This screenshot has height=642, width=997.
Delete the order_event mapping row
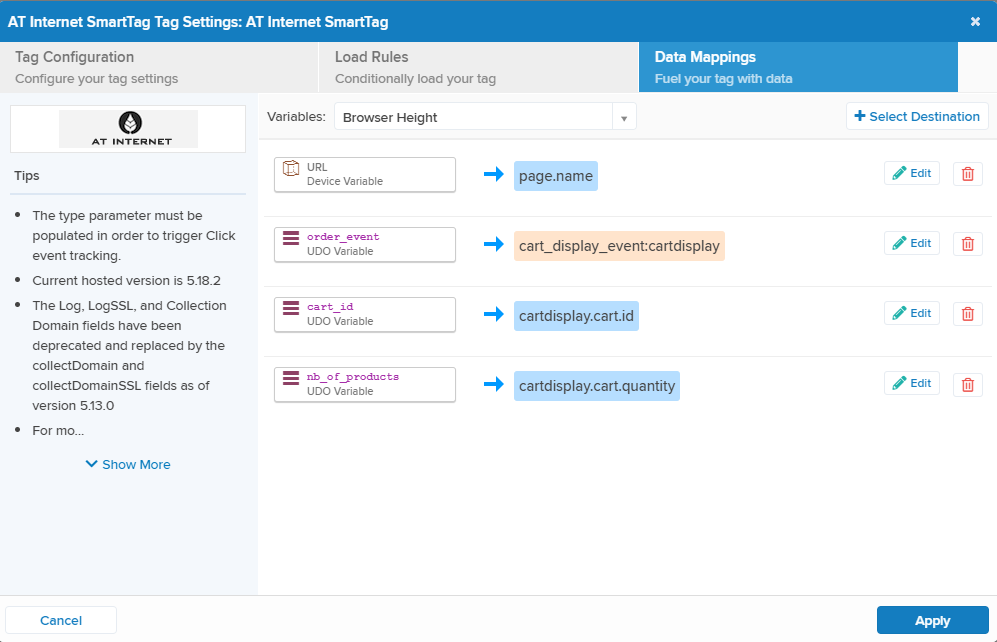coord(967,244)
